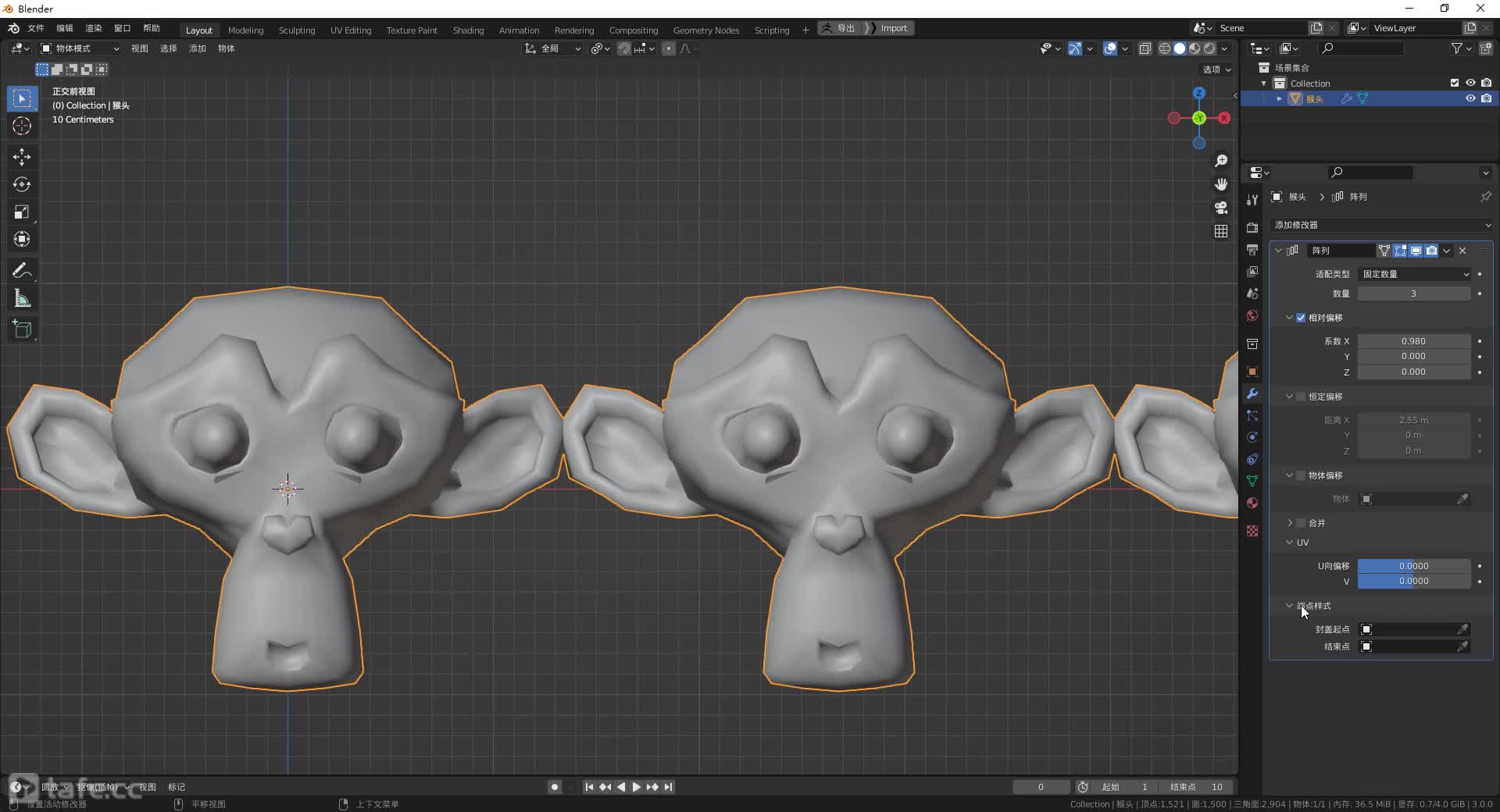Image resolution: width=1500 pixels, height=812 pixels.
Task: Open 适配类型 固定数量 dropdown
Action: point(1415,274)
